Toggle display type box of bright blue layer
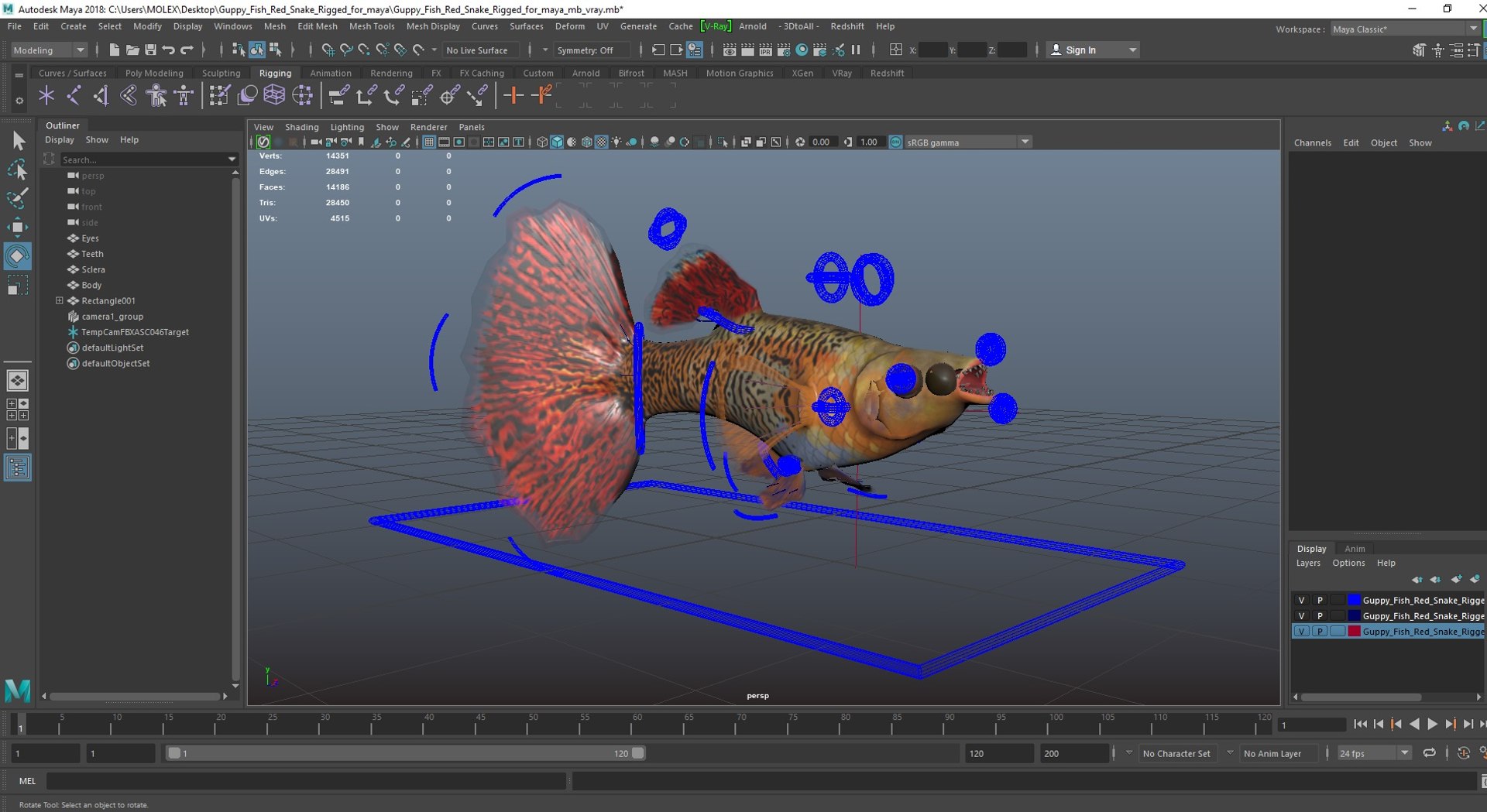 tap(1338, 600)
